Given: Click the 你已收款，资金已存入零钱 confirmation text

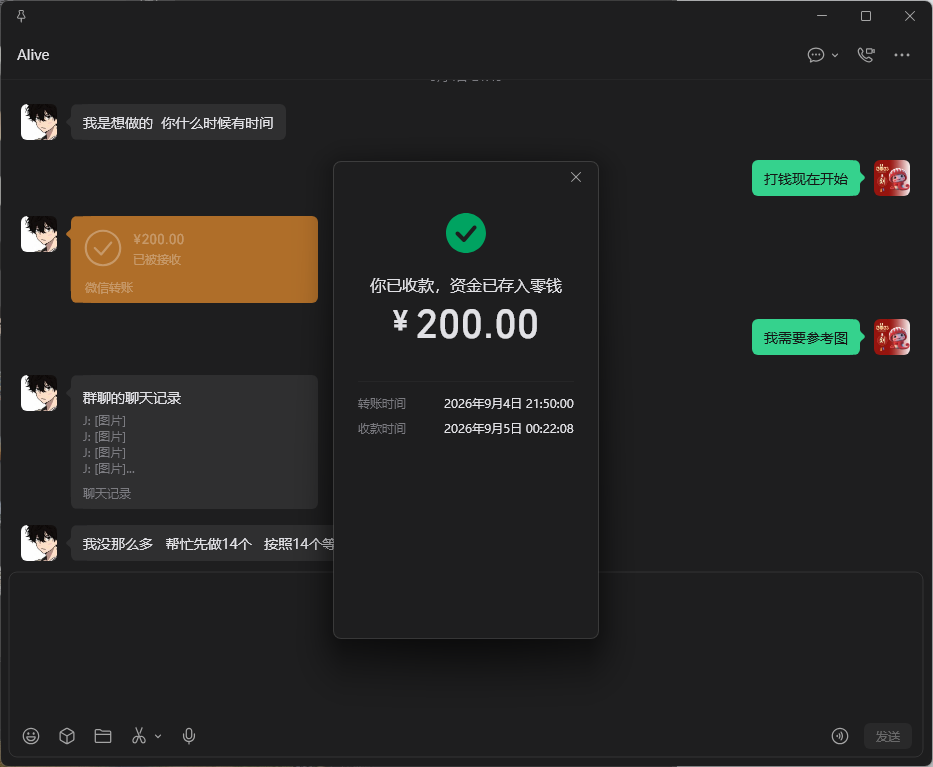Looking at the screenshot, I should (466, 286).
